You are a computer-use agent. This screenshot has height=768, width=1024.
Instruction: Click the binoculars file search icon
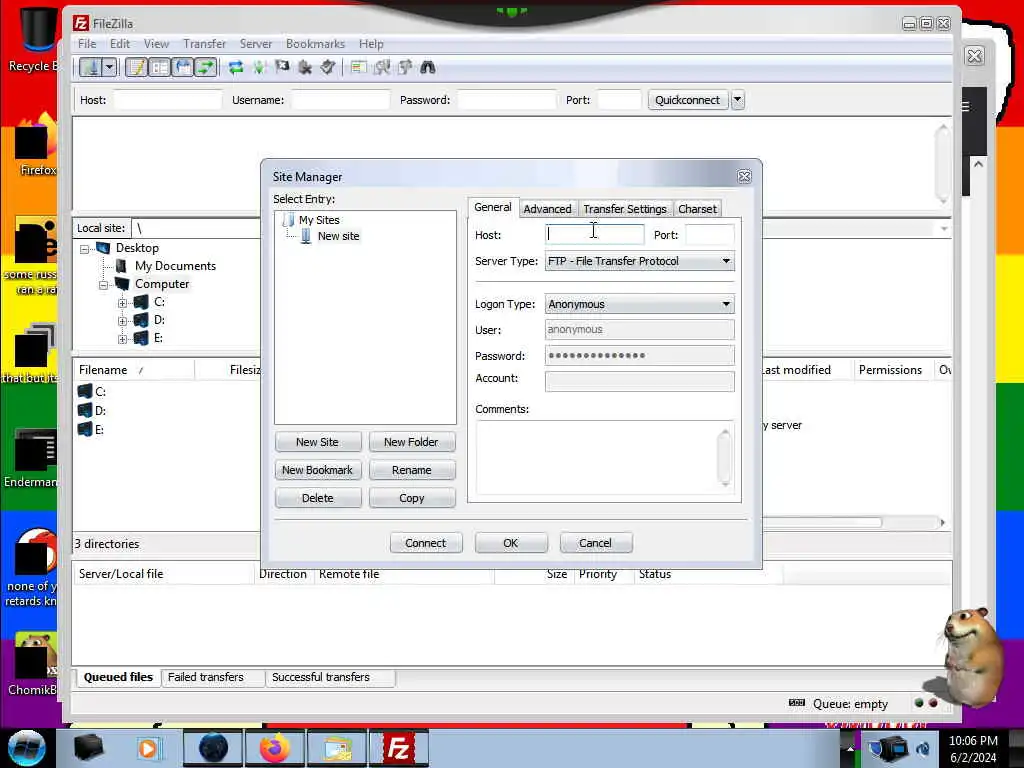pos(428,67)
